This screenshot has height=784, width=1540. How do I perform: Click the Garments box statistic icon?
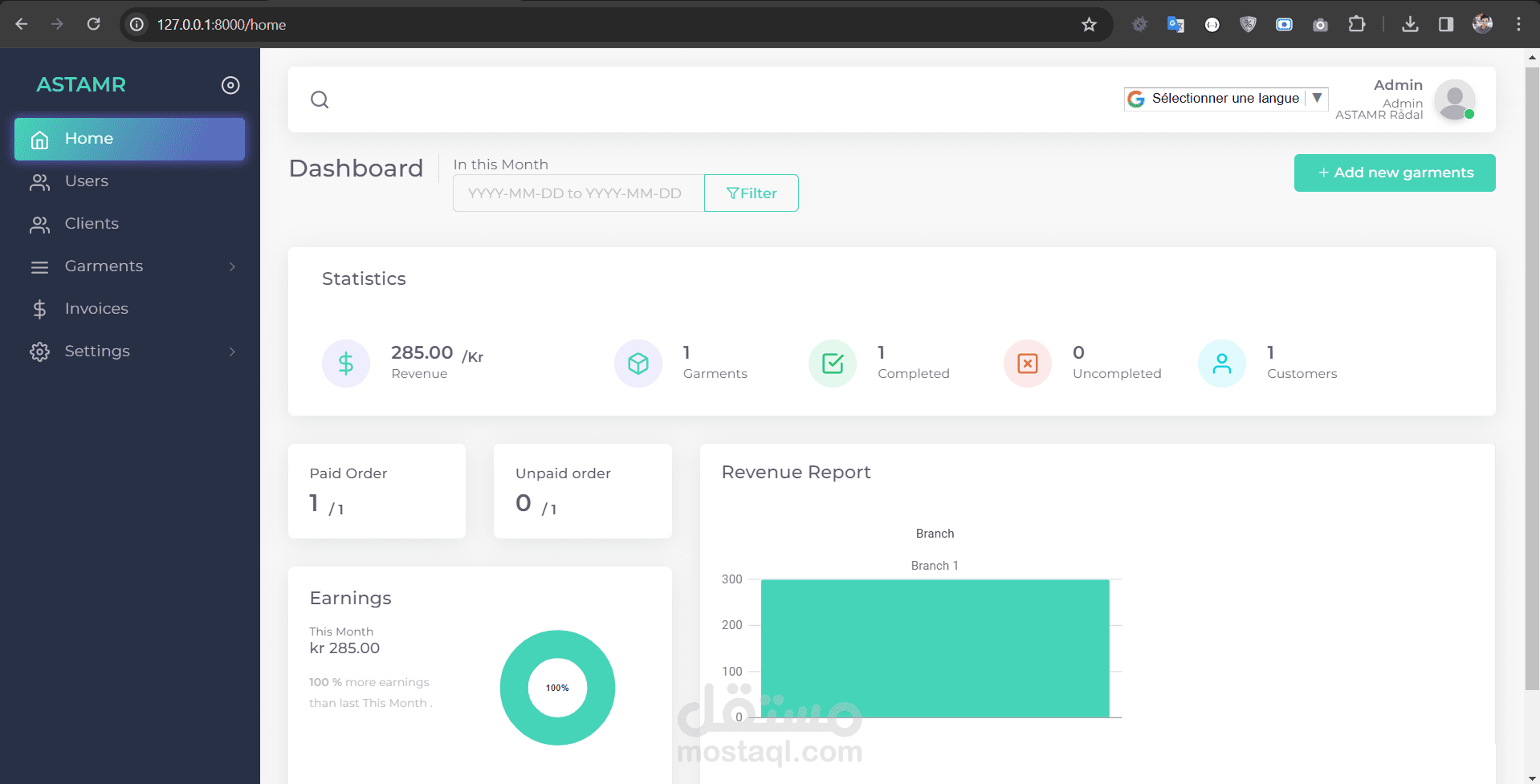point(638,364)
